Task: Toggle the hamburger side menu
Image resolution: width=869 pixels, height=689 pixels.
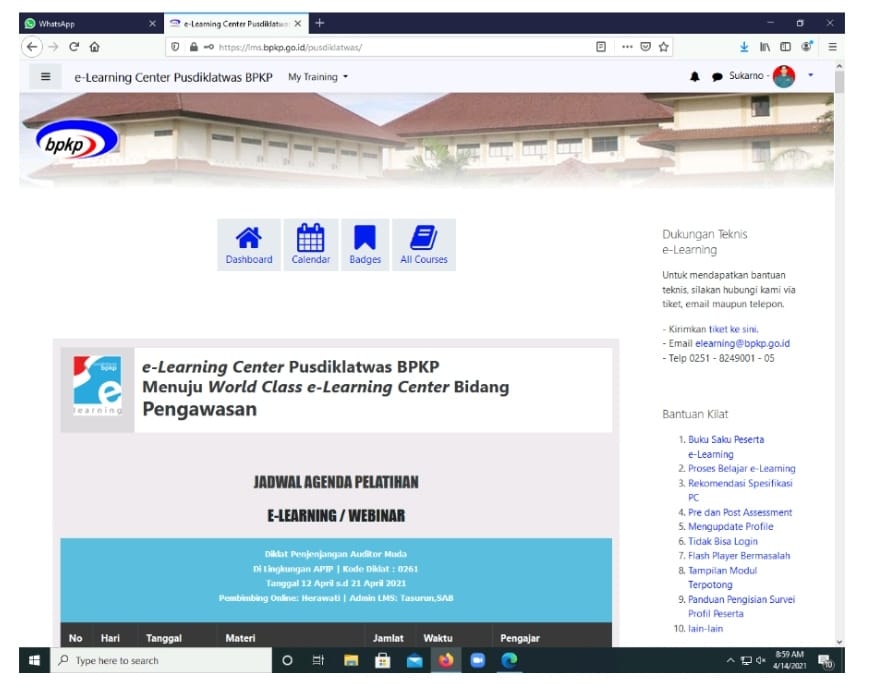Action: pos(45,77)
